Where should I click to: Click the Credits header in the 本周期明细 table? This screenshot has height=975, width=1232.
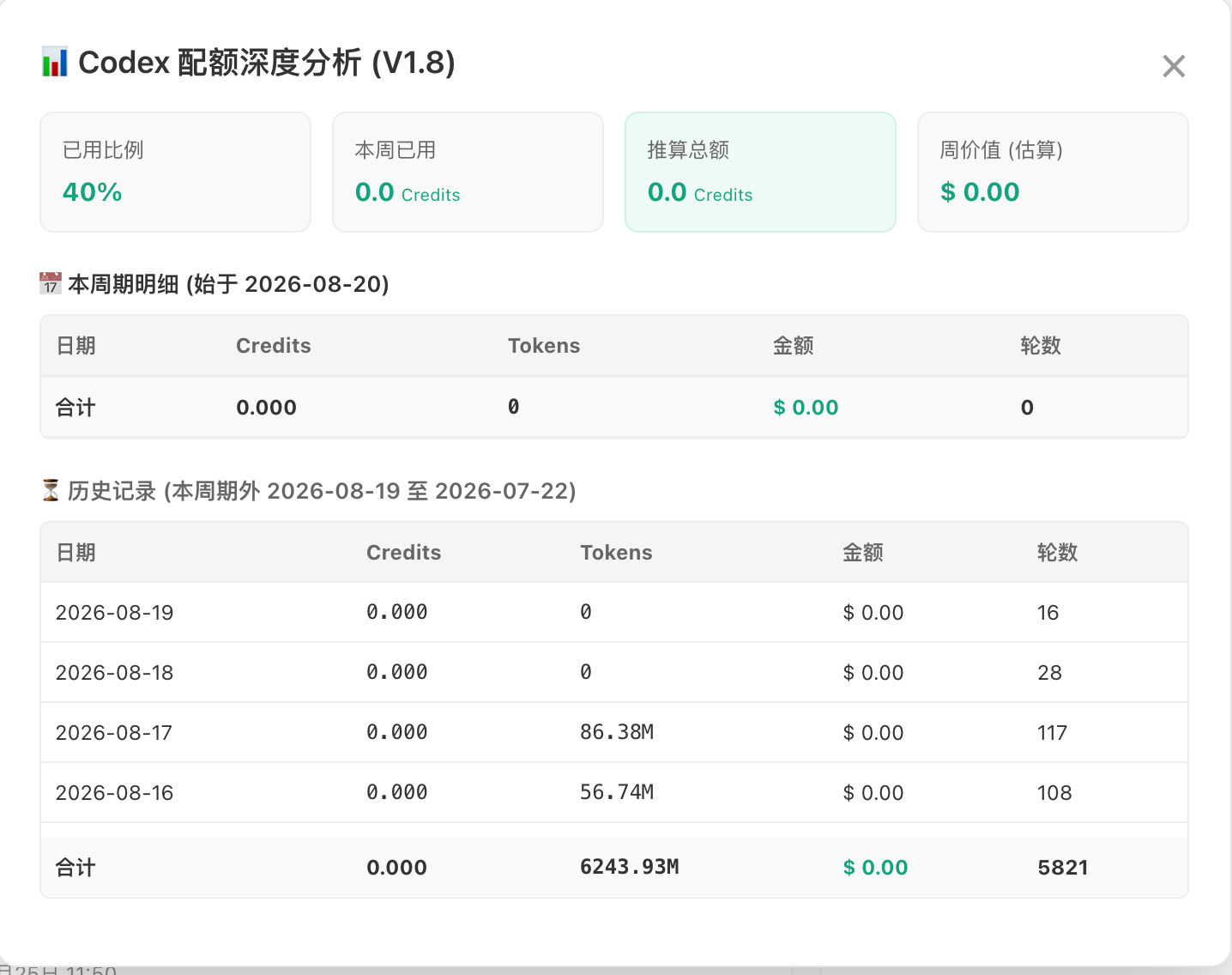click(274, 346)
